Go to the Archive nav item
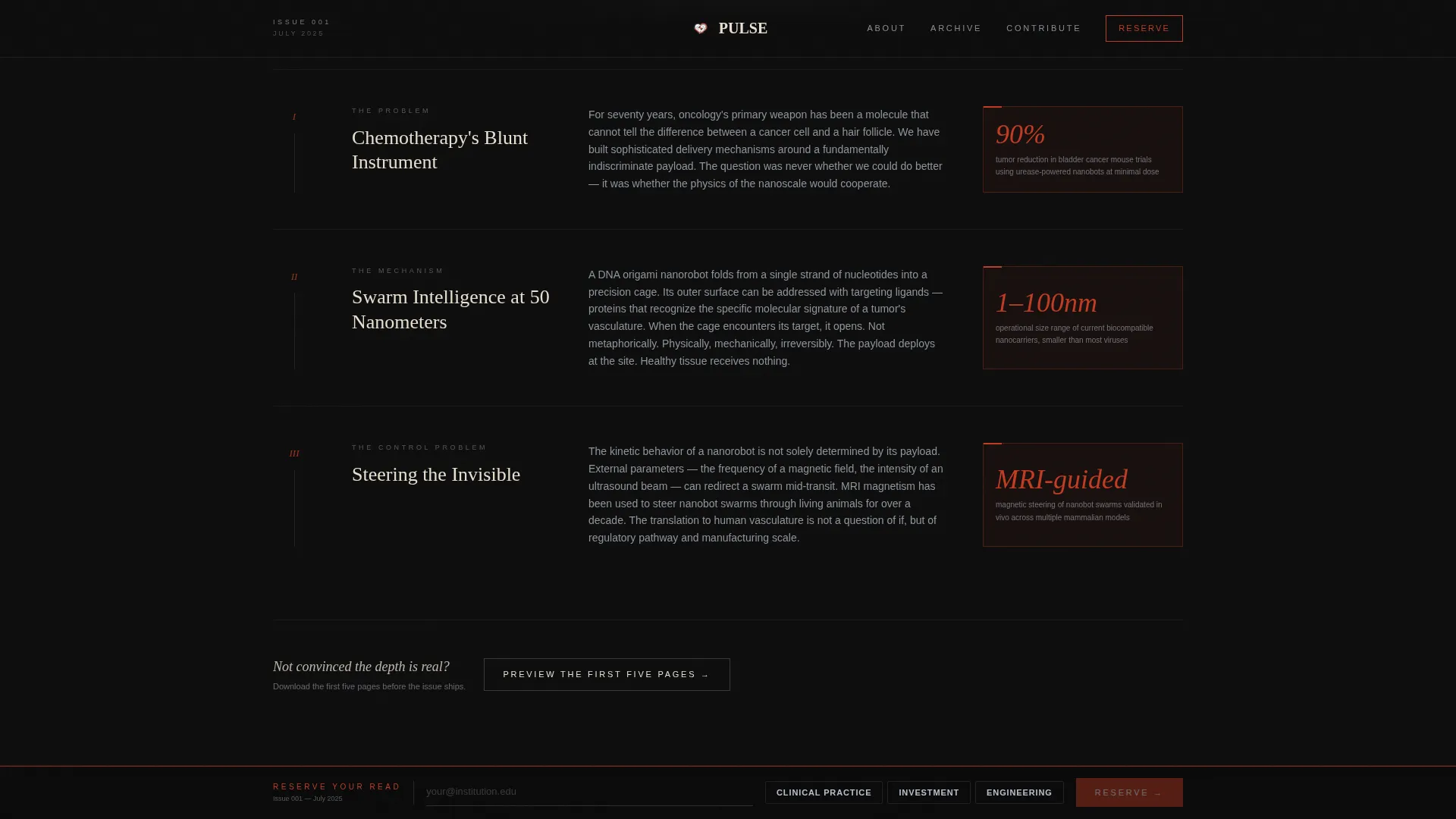 tap(955, 28)
